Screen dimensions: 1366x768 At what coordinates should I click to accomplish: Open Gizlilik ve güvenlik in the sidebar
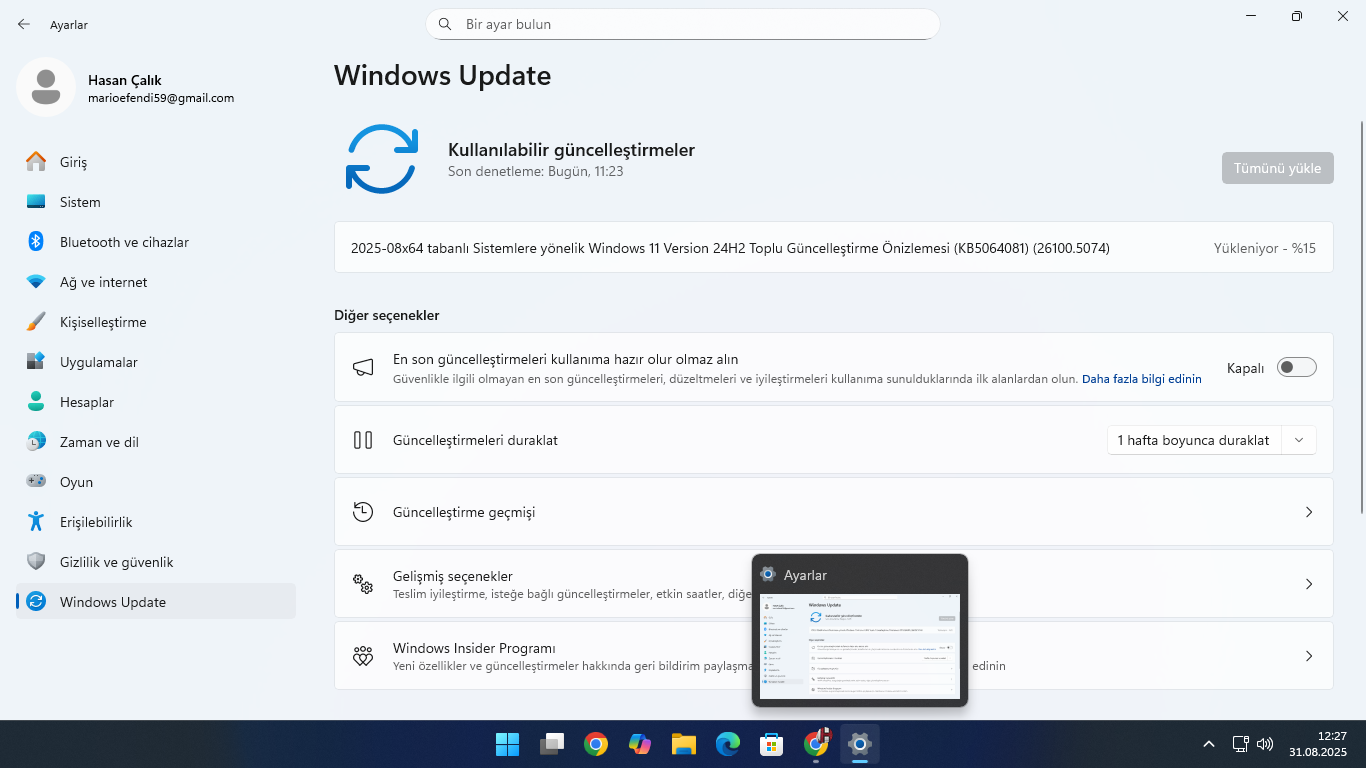coord(156,562)
